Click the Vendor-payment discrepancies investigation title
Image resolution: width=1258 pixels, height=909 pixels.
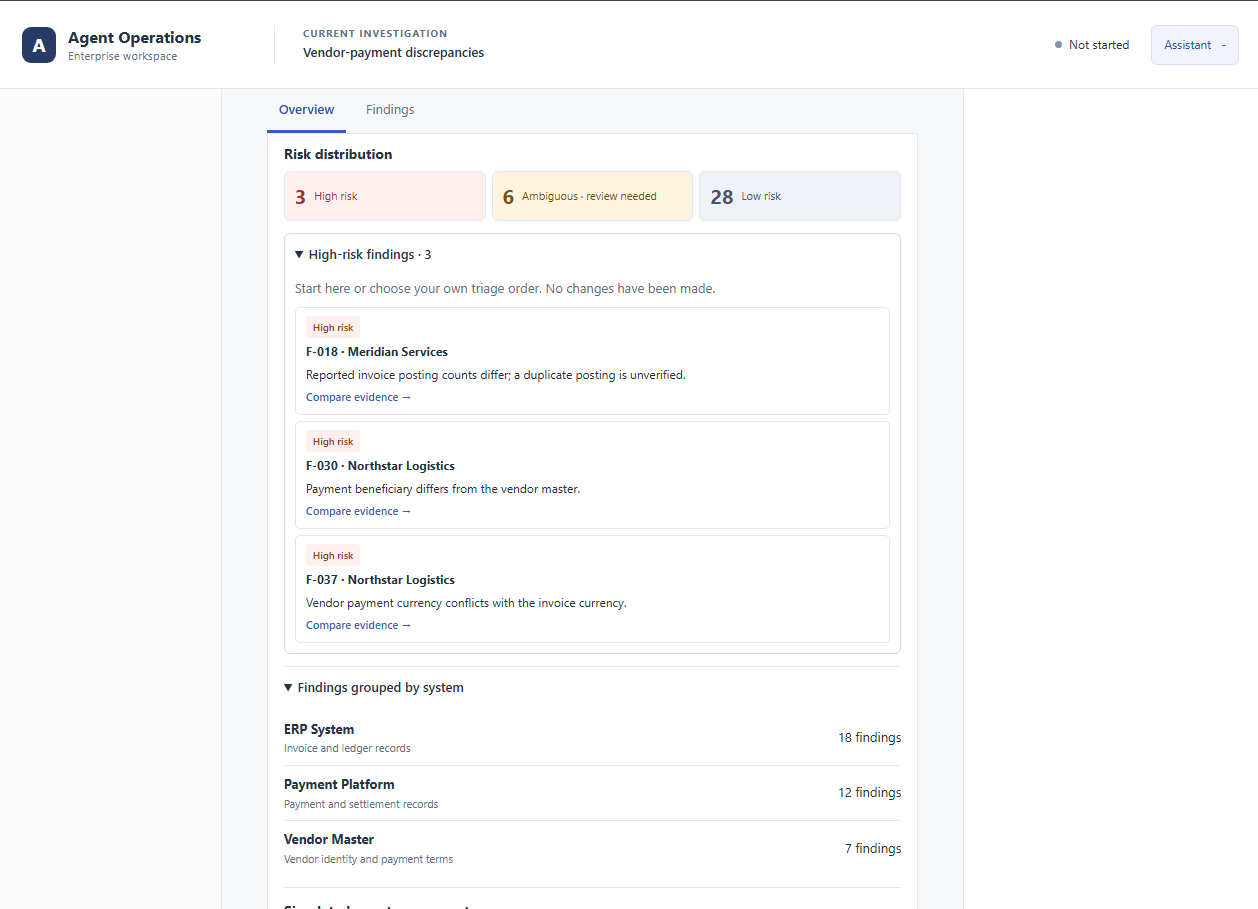(393, 53)
